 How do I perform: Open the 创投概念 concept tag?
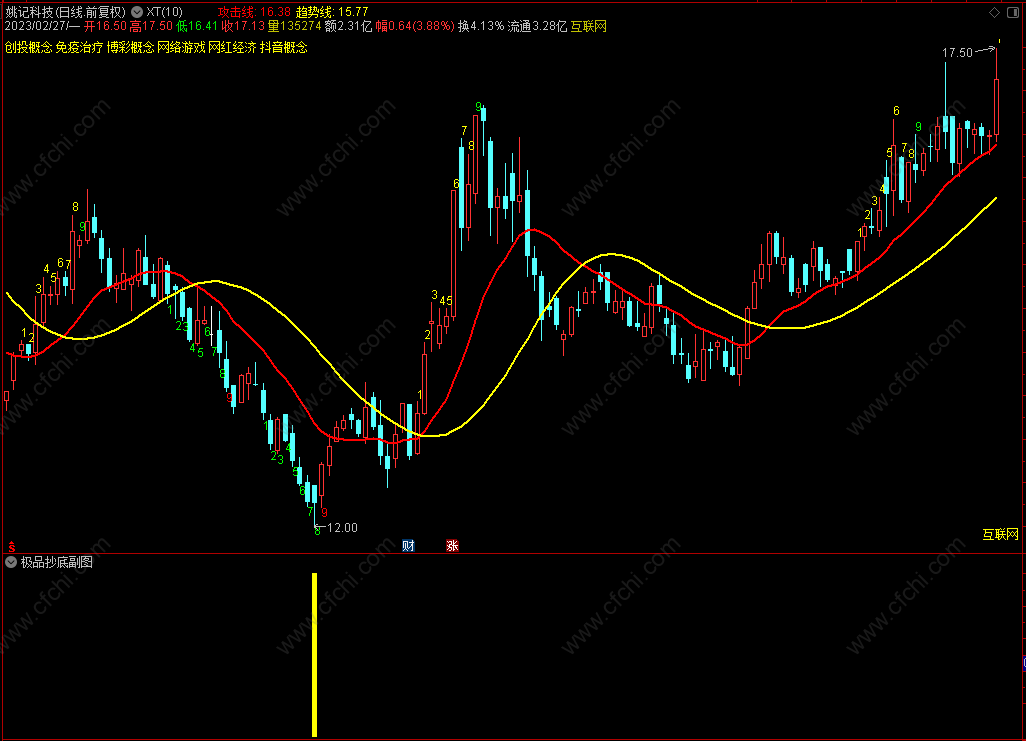[28, 47]
